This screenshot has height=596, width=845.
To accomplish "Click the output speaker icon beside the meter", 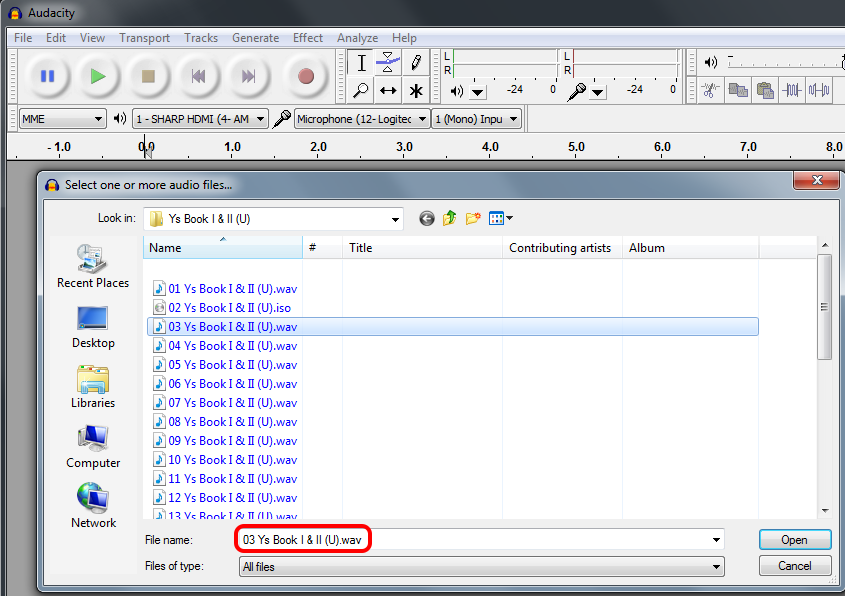I will pos(457,91).
